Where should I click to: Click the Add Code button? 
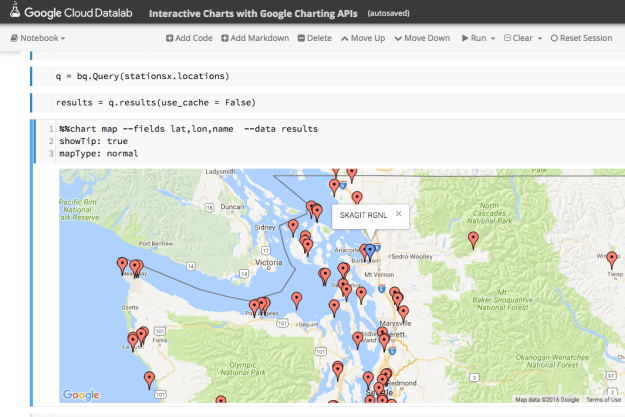coord(189,38)
